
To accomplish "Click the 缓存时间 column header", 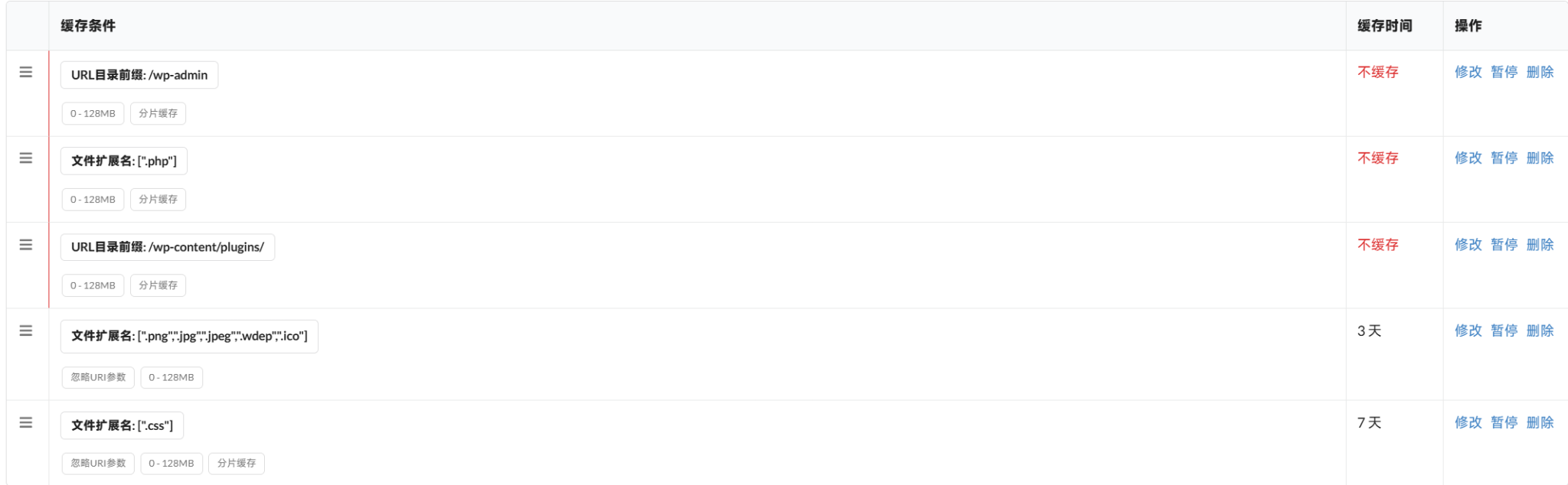I will [1384, 26].
